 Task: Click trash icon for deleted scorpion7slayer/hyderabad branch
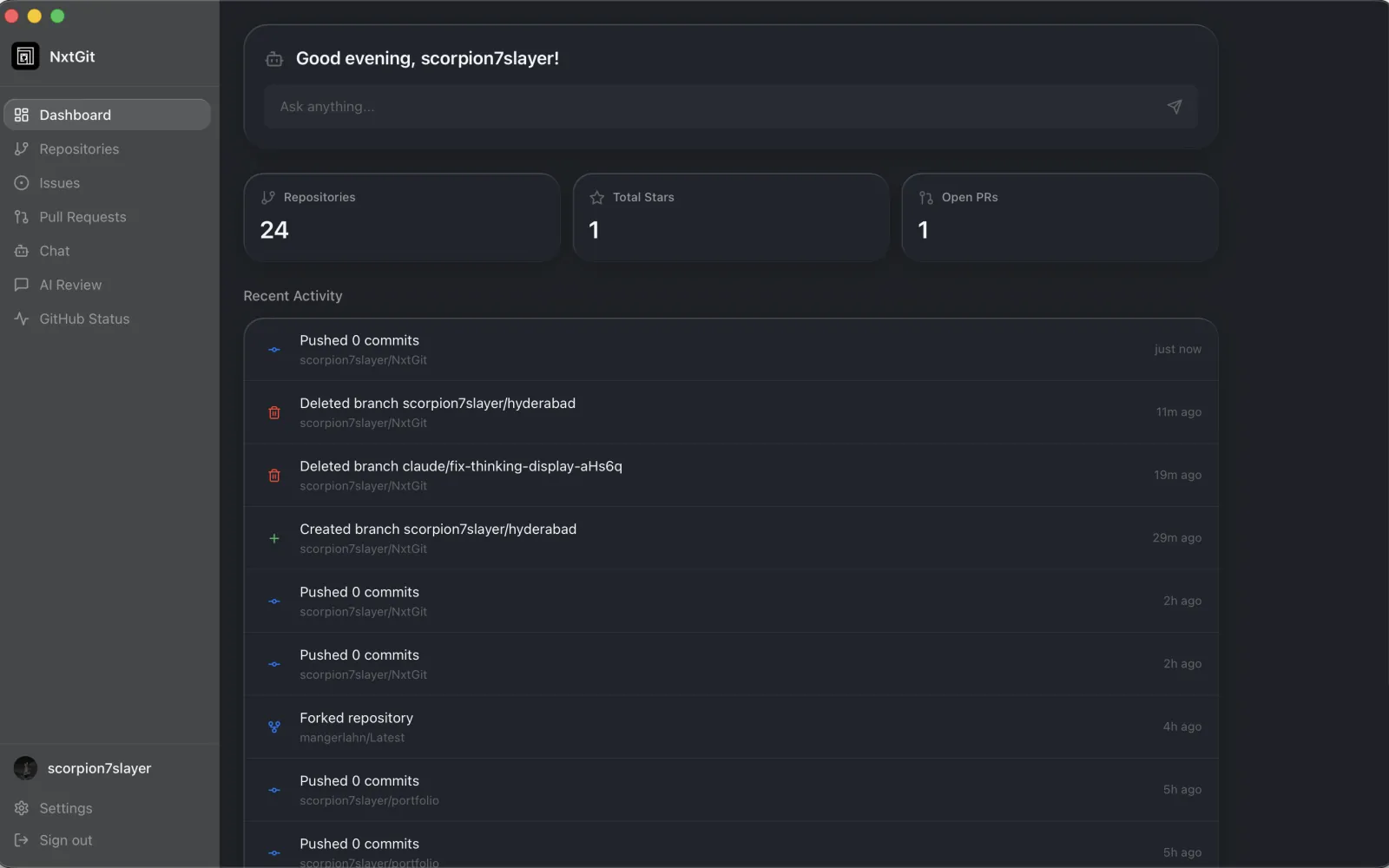click(274, 413)
